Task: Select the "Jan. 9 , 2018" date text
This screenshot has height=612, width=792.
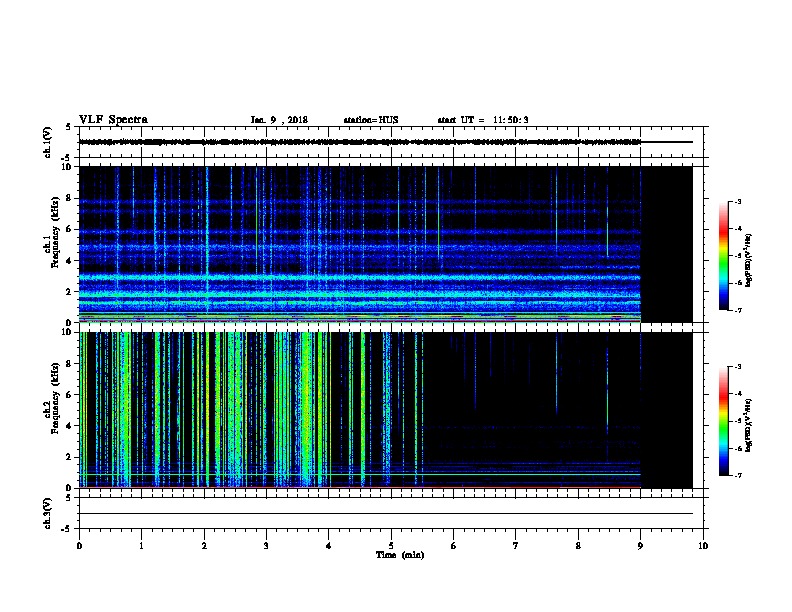Action: (x=279, y=120)
